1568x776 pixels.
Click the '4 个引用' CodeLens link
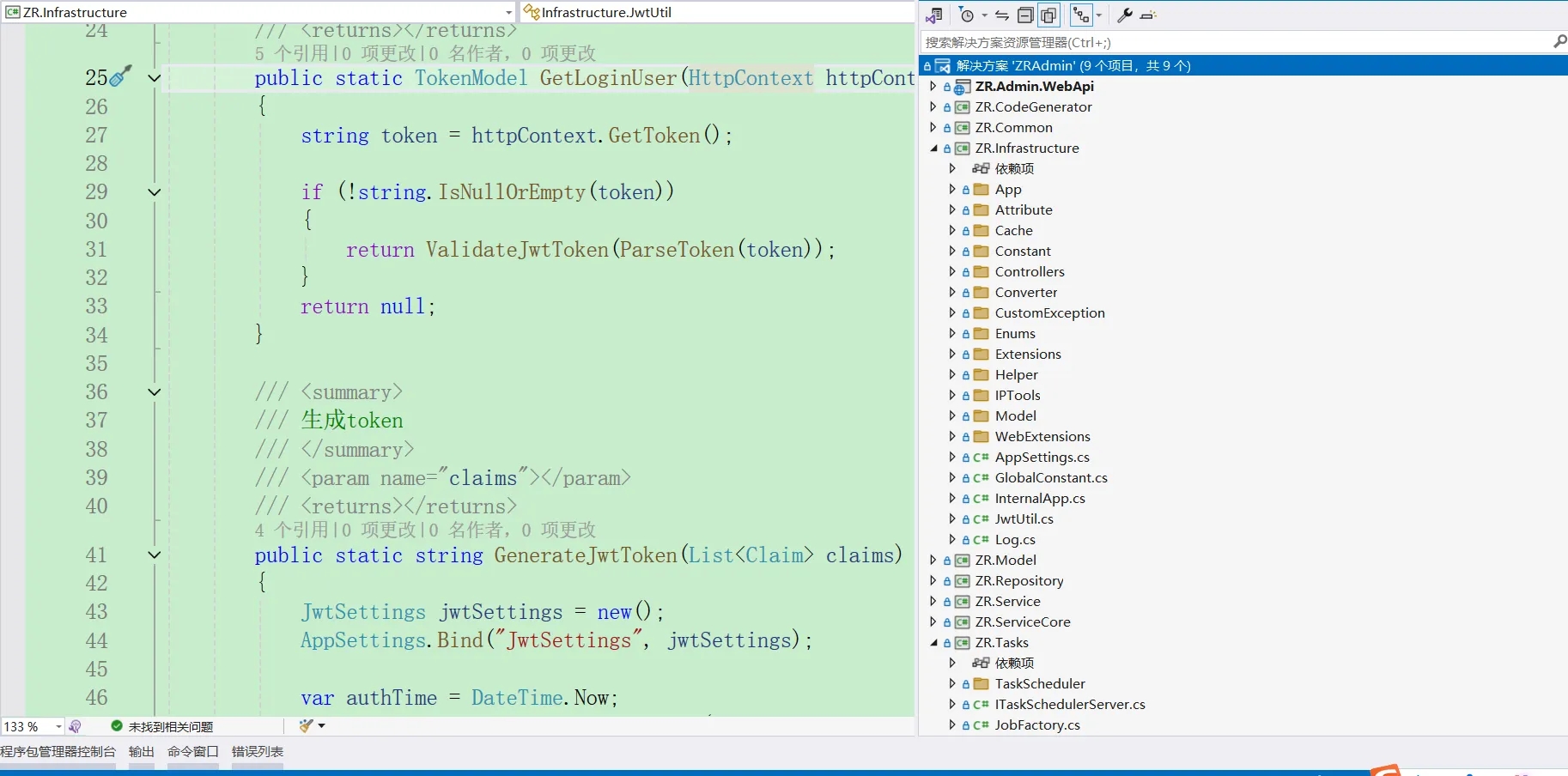291,530
